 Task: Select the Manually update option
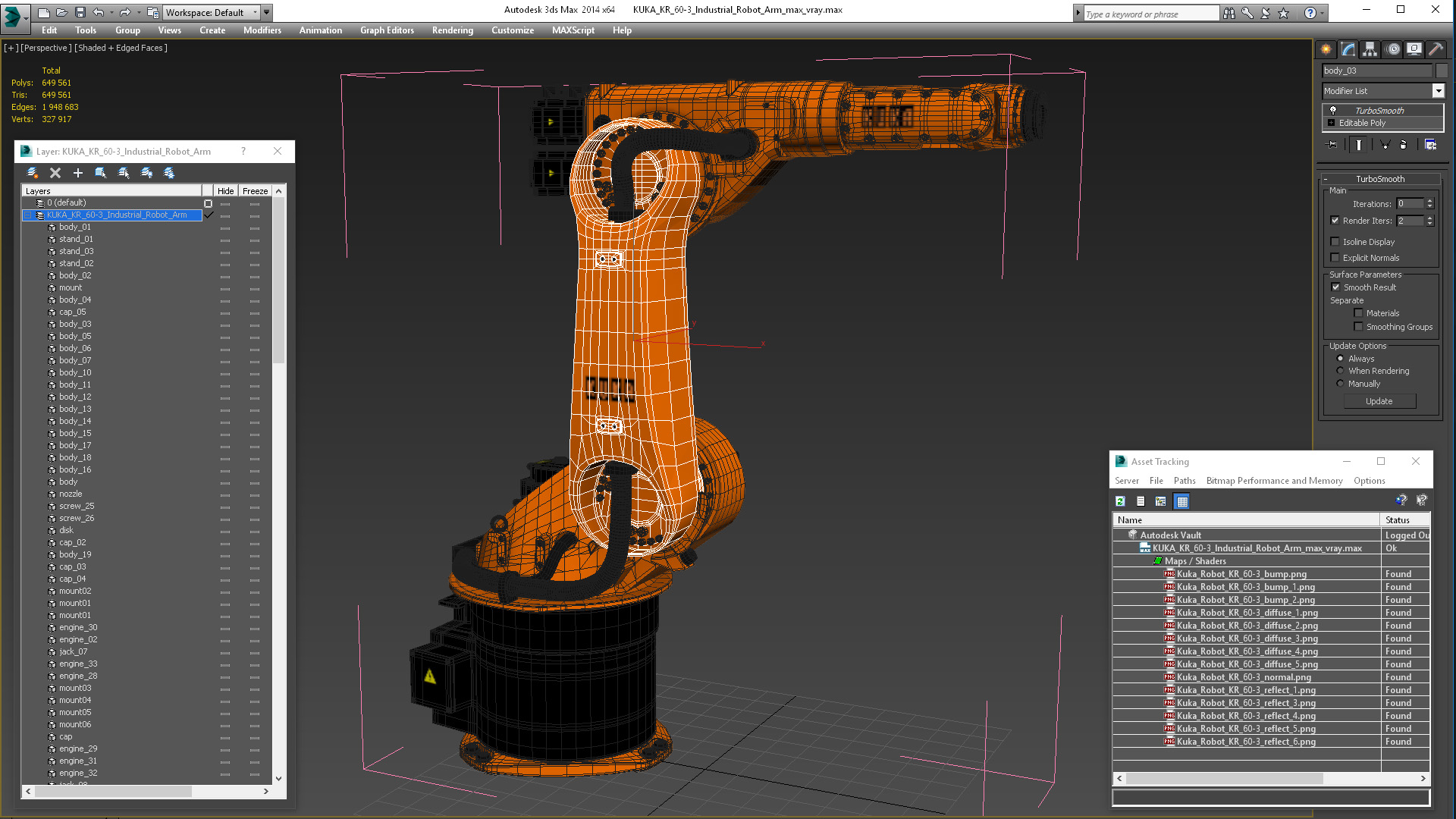[x=1340, y=384]
